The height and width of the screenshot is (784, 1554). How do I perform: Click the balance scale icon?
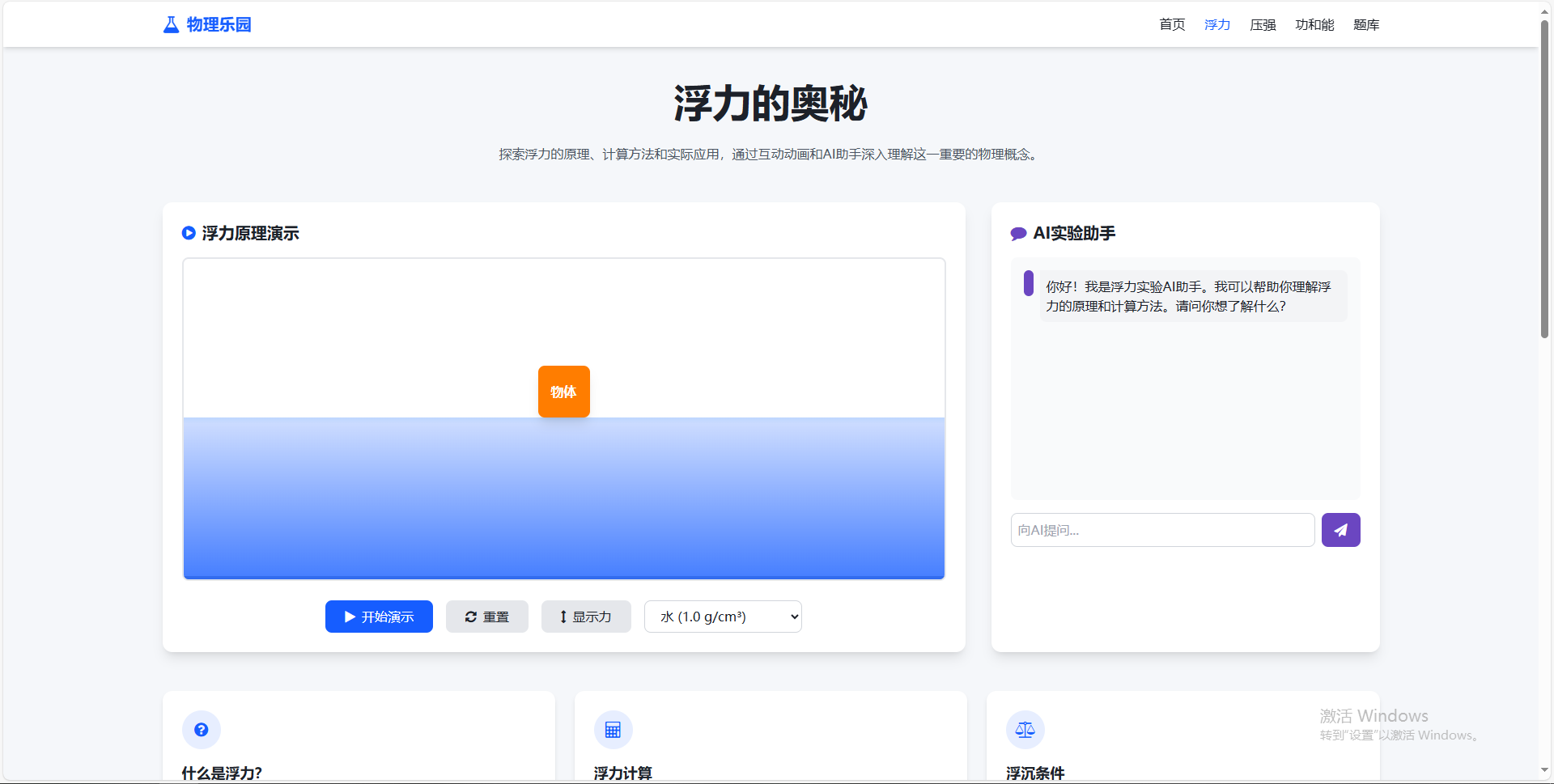pos(1025,730)
